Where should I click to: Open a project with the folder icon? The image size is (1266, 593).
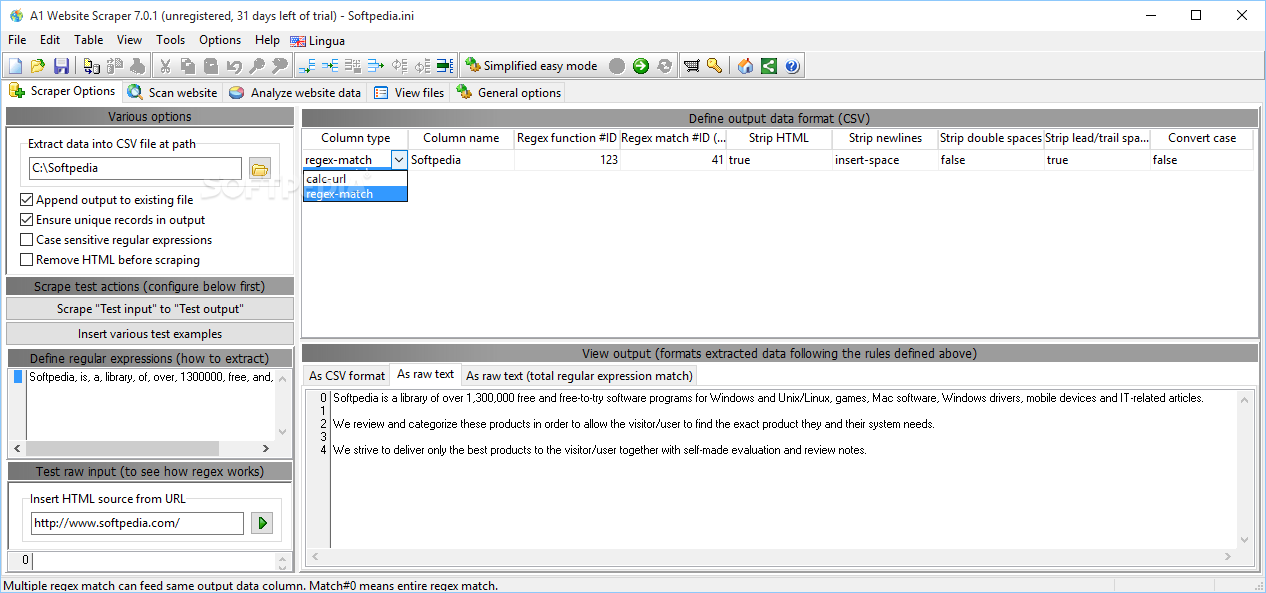pos(38,66)
